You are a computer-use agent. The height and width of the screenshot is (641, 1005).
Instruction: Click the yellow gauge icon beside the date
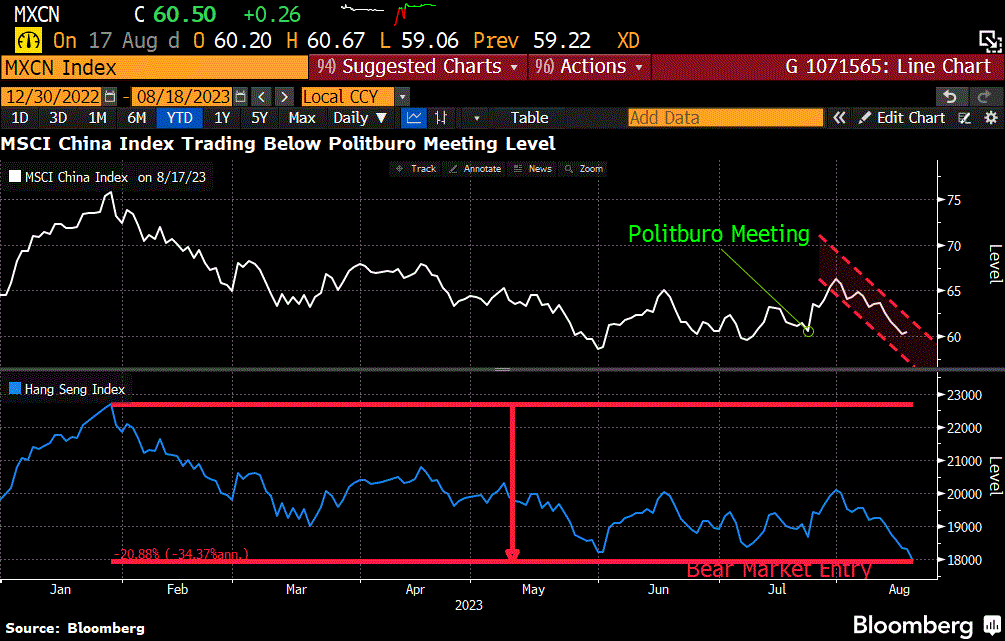28,41
